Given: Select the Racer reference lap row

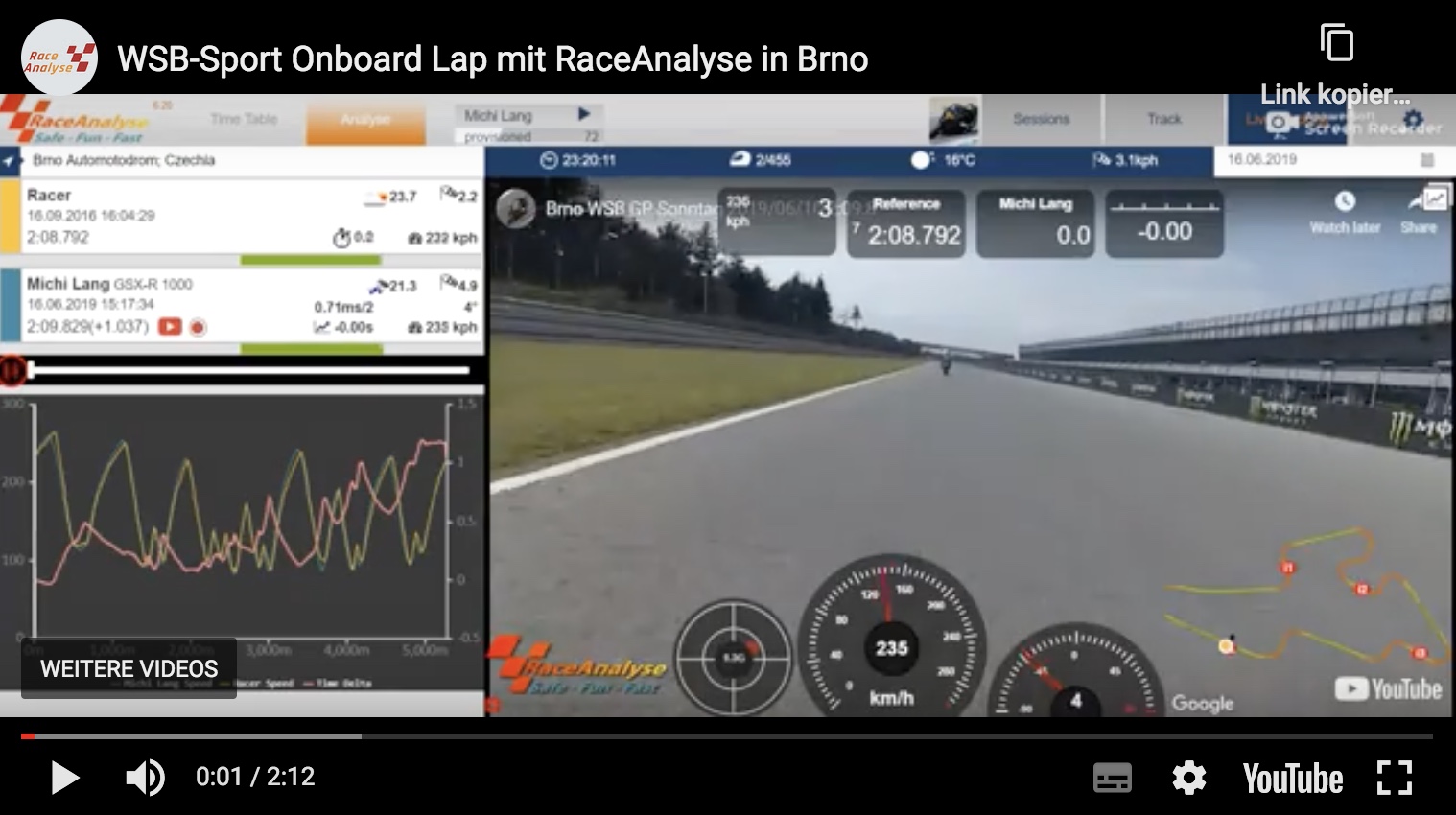Looking at the screenshot, I should coord(242,217).
